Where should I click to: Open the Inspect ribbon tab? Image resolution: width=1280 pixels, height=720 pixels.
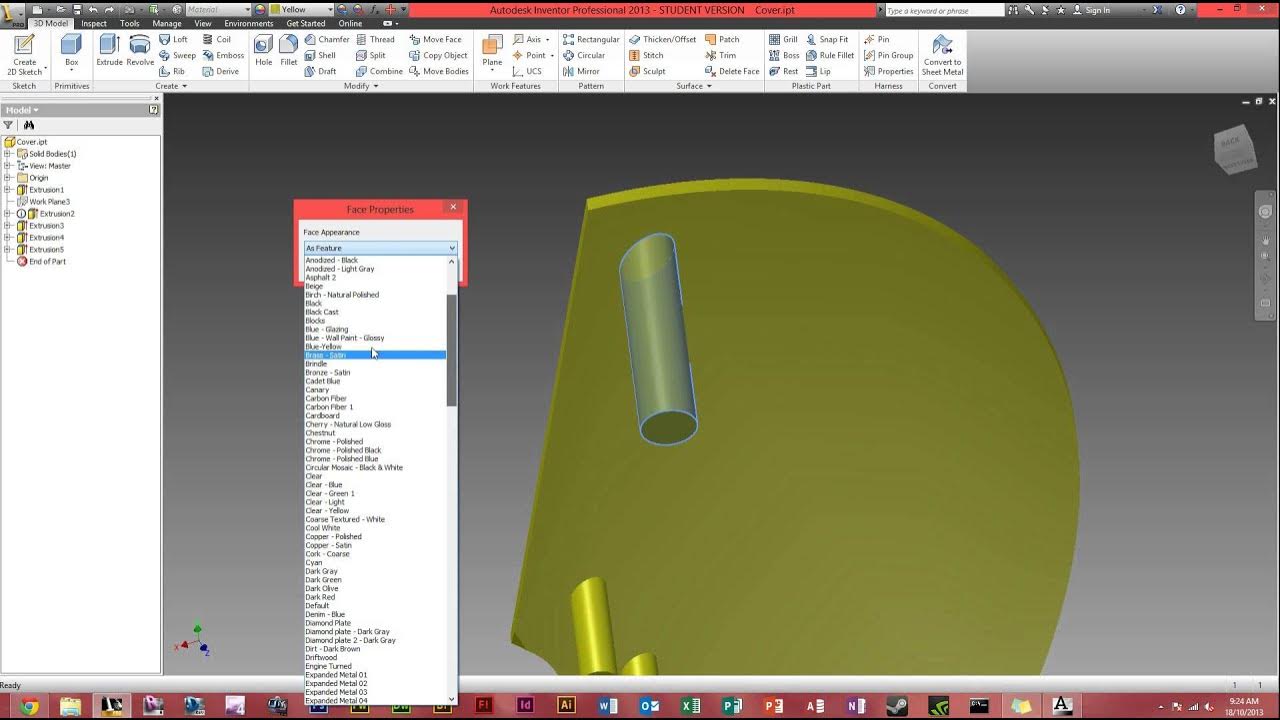coord(94,23)
